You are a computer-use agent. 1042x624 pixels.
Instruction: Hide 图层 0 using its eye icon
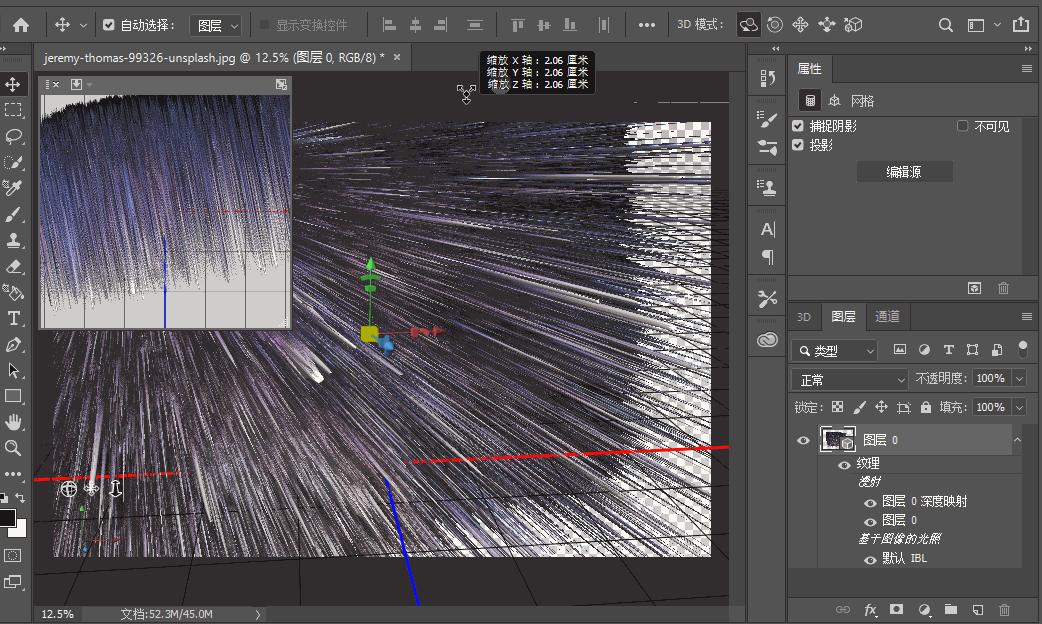click(803, 440)
